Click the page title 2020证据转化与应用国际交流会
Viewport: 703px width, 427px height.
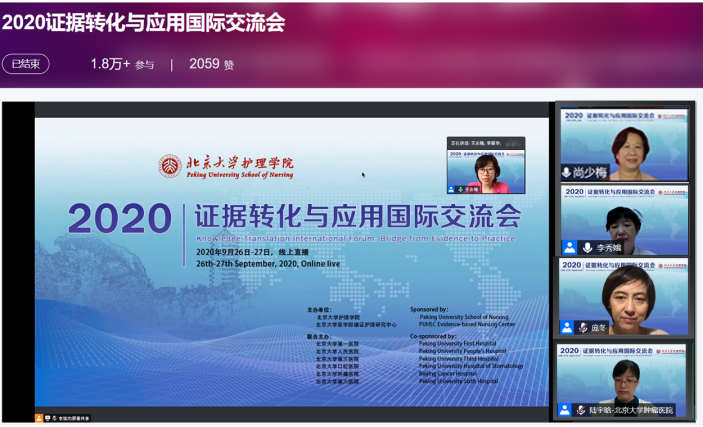tap(143, 22)
